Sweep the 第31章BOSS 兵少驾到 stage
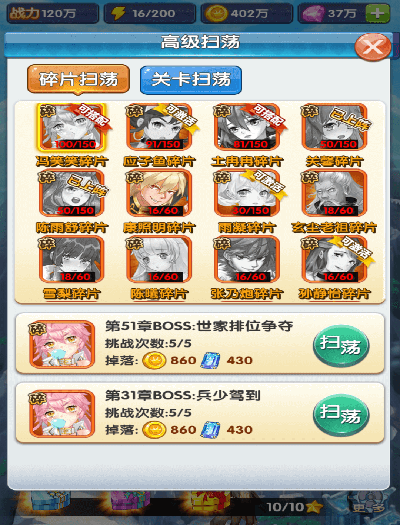Image resolution: width=400 pixels, height=525 pixels. (x=341, y=415)
